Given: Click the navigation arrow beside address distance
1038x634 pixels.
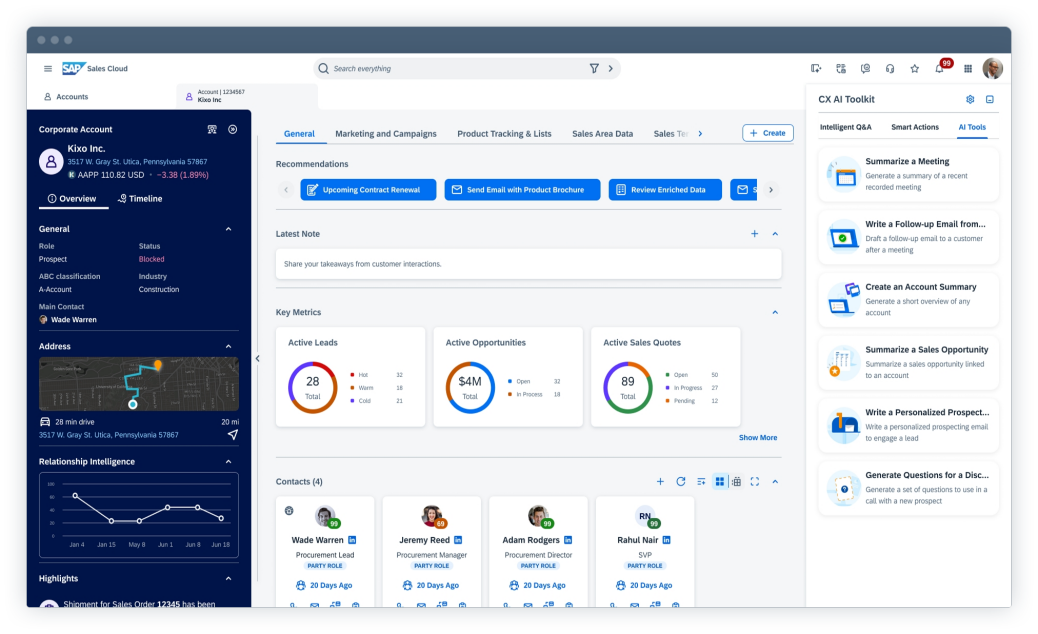Looking at the screenshot, I should coord(232,435).
